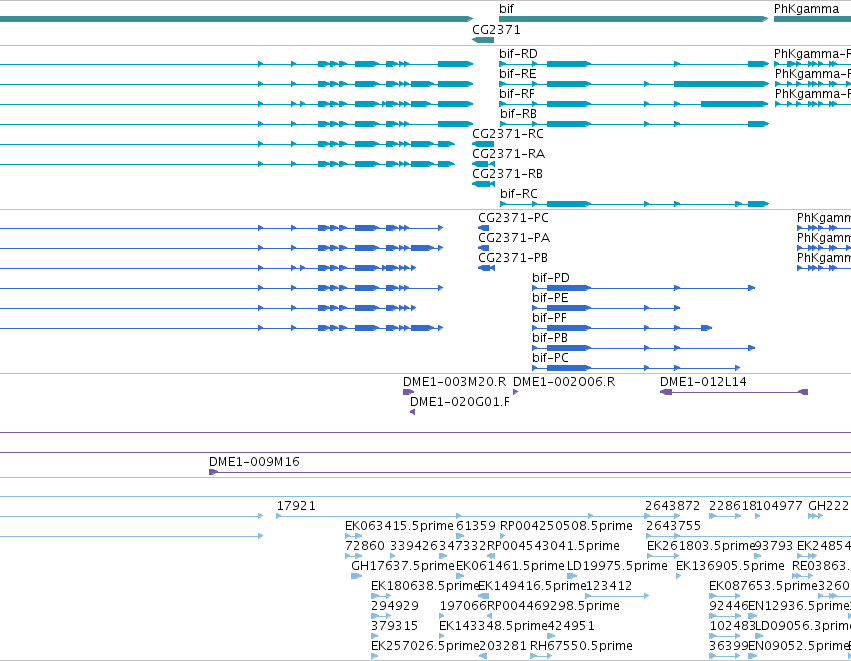This screenshot has height=661, width=851.
Task: Select the PhKgamma gene label
Action: [806, 9]
